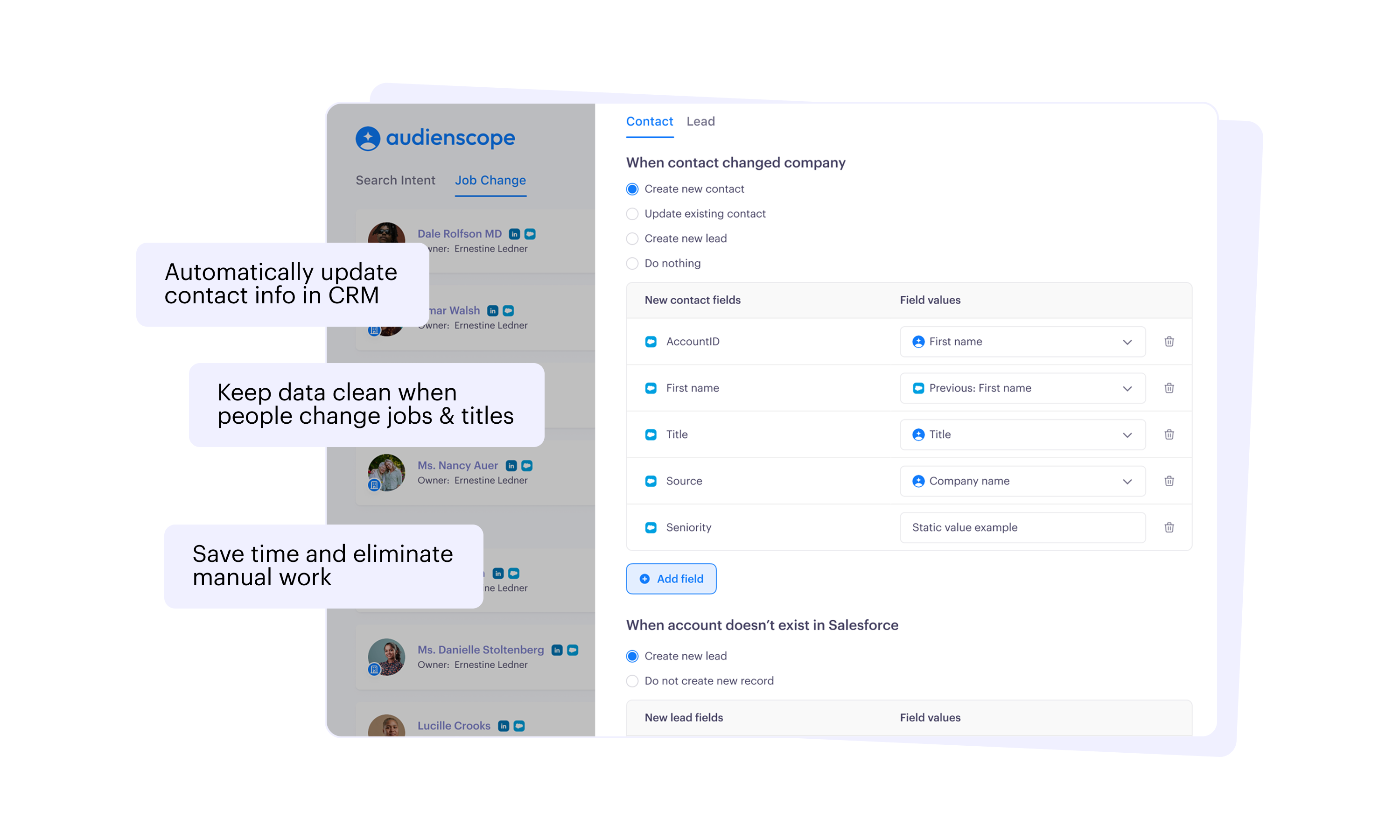
Task: Open the Company name dropdown for Source
Action: click(1022, 481)
